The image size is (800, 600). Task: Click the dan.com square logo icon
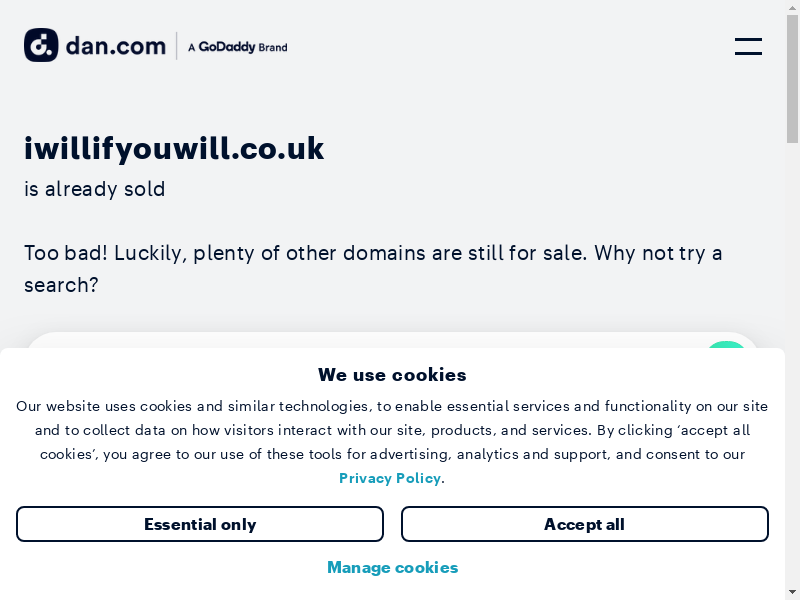(x=41, y=45)
